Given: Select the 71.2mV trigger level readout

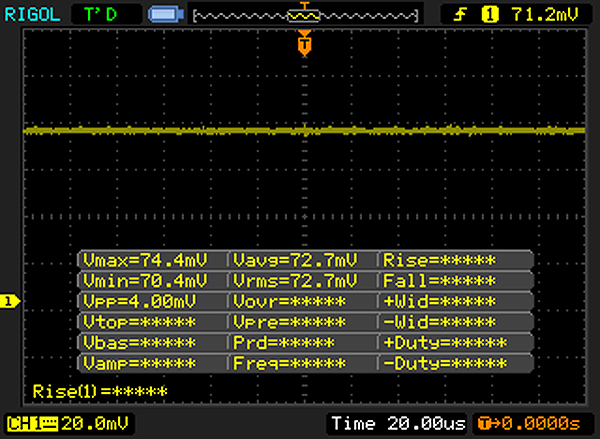Looking at the screenshot, I should 539,13.
